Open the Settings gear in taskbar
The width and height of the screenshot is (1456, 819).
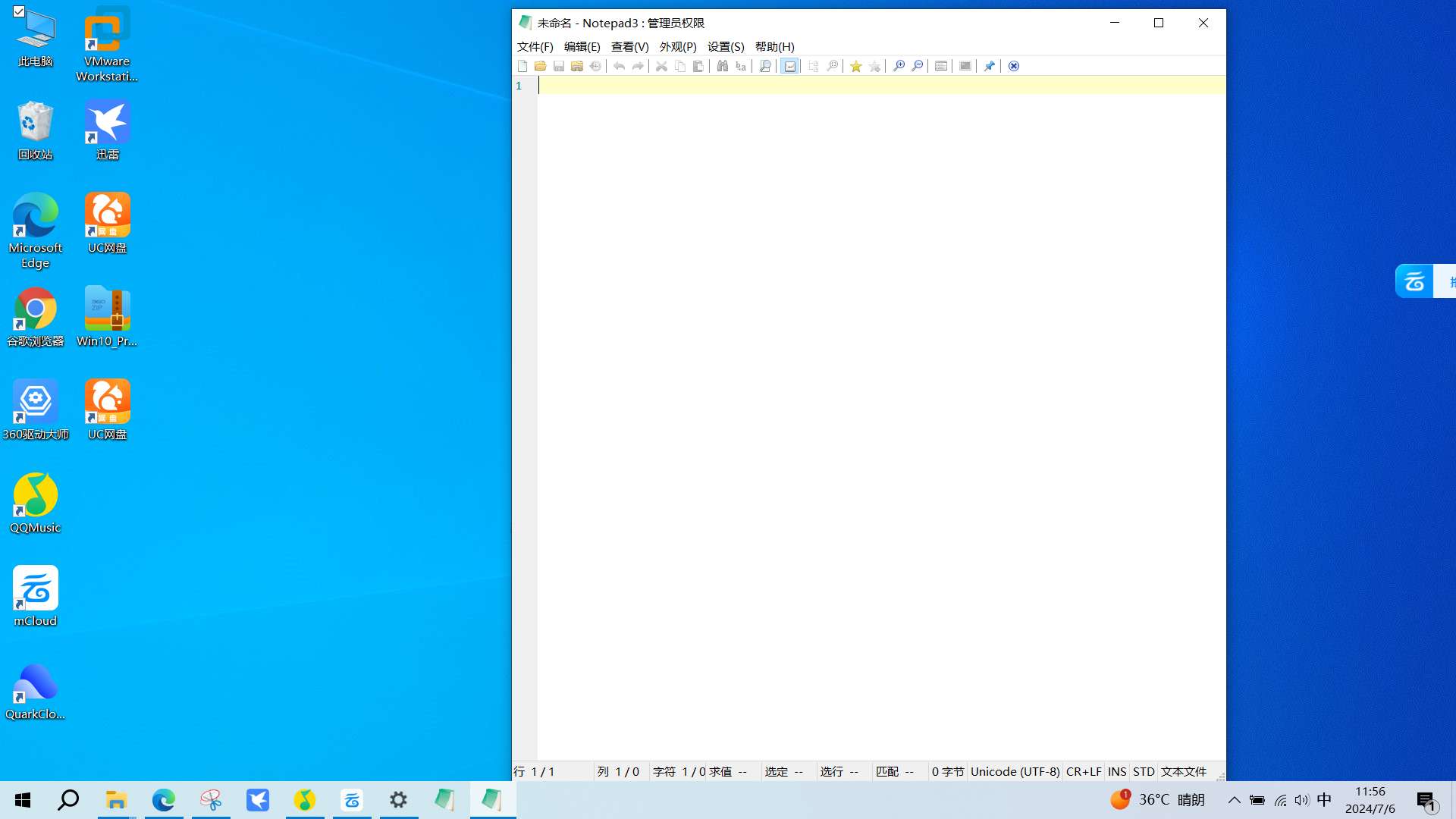point(398,800)
